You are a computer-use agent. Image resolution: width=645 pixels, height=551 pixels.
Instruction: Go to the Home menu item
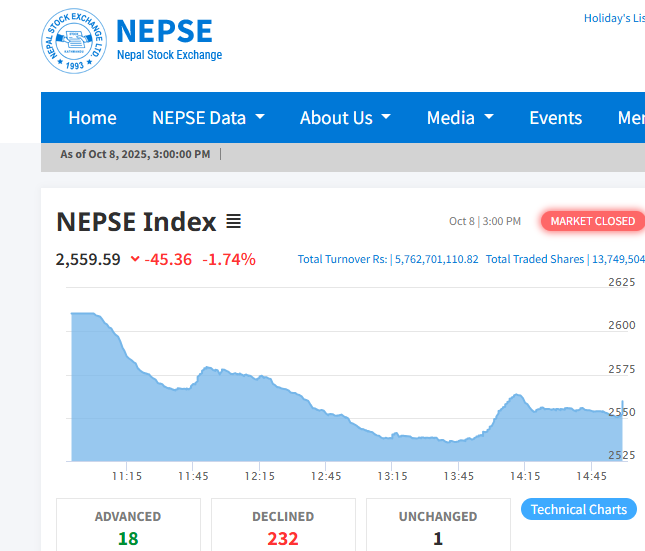pyautogui.click(x=92, y=118)
